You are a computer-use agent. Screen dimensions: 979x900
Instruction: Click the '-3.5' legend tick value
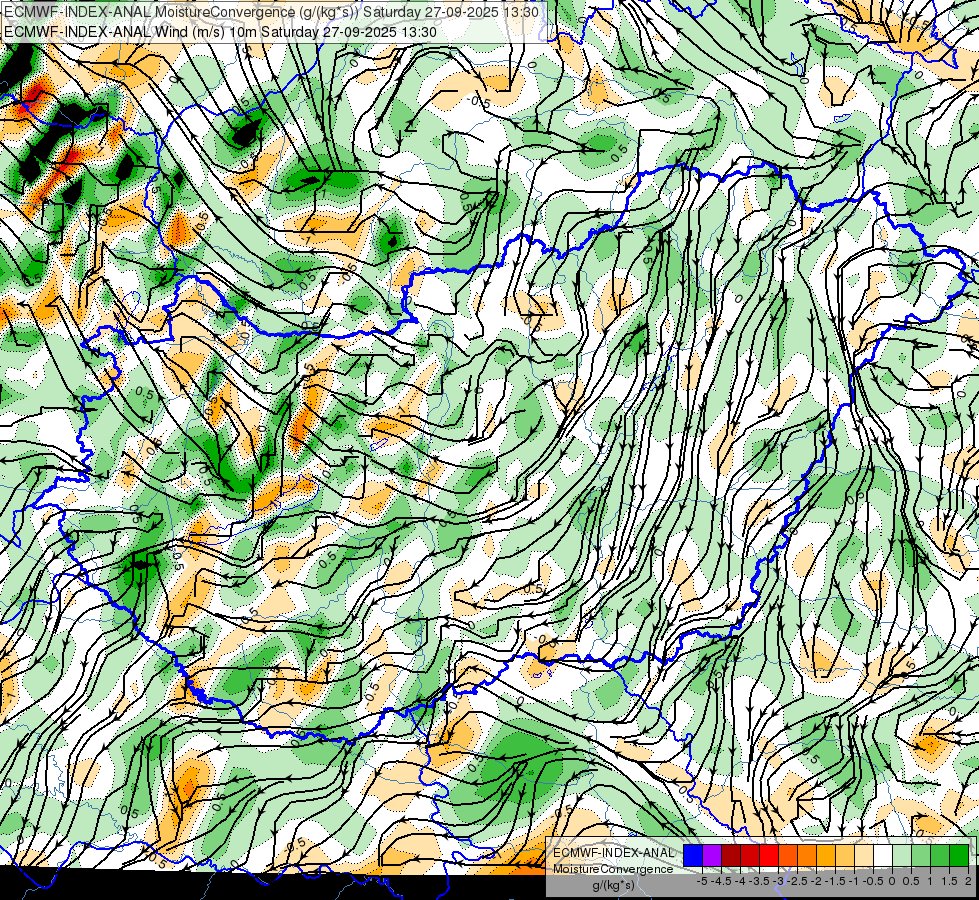[x=759, y=881]
